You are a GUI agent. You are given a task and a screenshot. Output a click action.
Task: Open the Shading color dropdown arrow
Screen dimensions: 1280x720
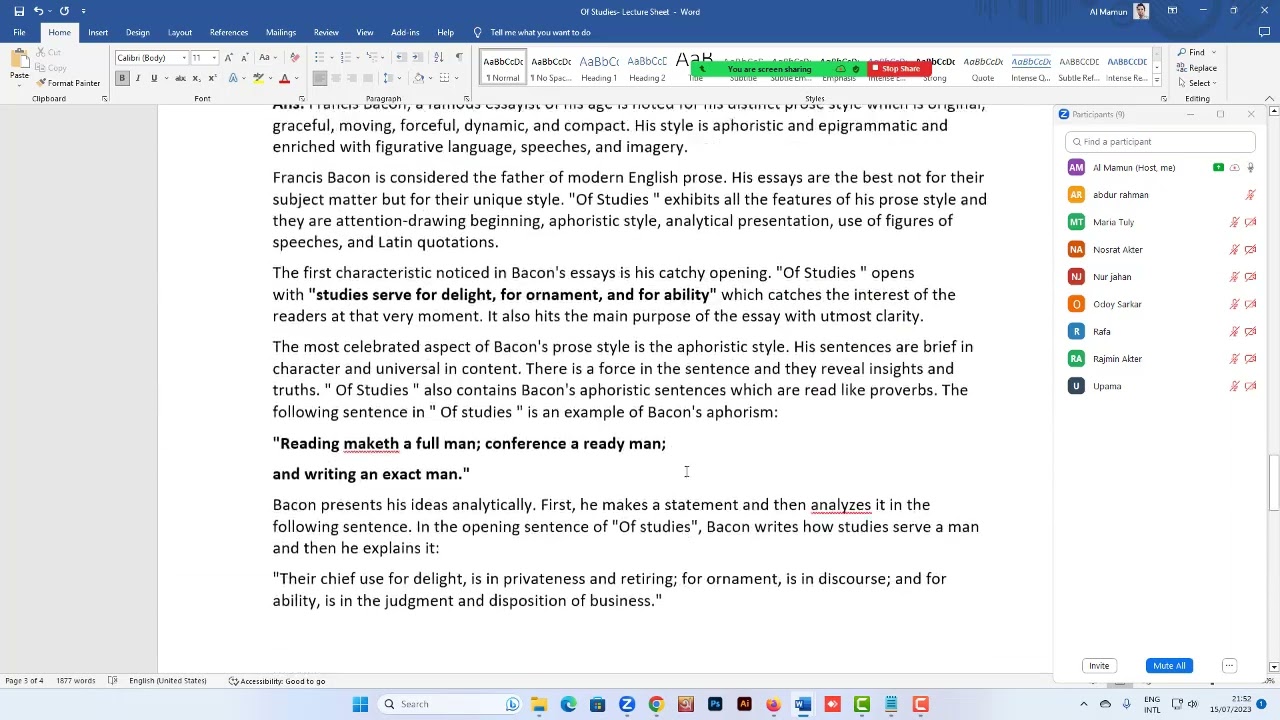pos(428,78)
